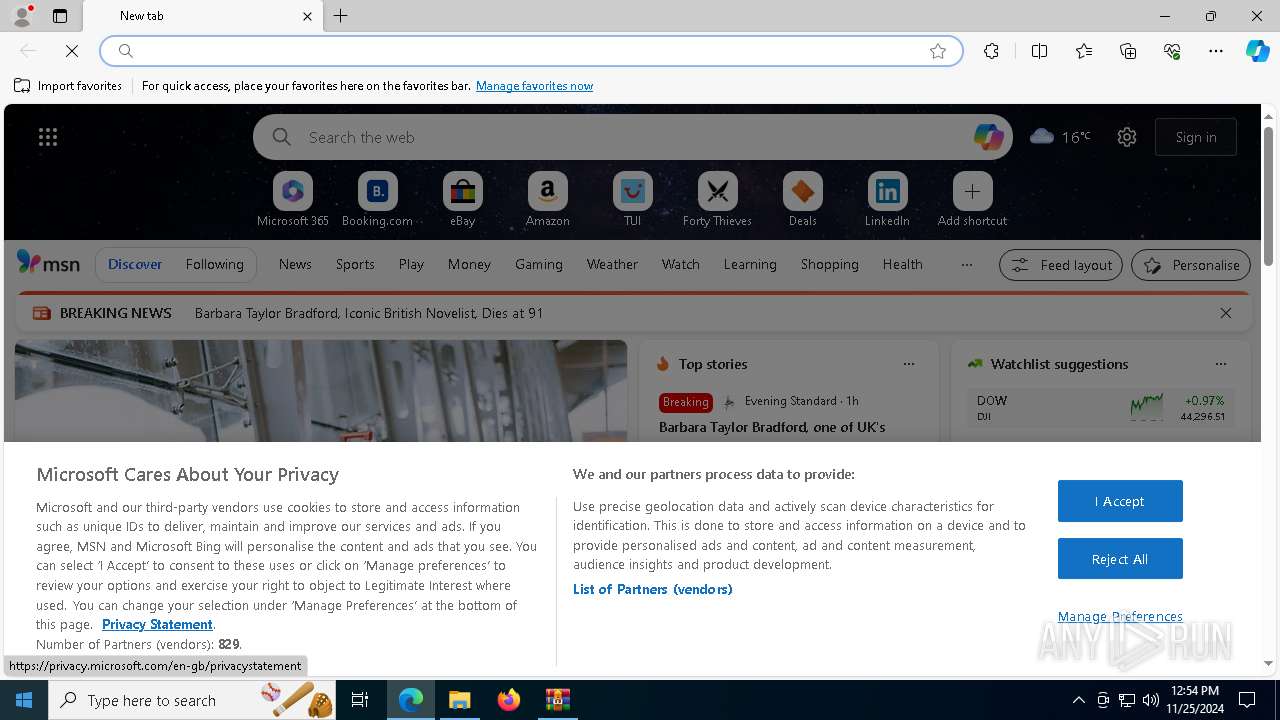Screen dimensions: 1280x720
Task: Open the DOW watchlist entry
Action: (x=1100, y=407)
